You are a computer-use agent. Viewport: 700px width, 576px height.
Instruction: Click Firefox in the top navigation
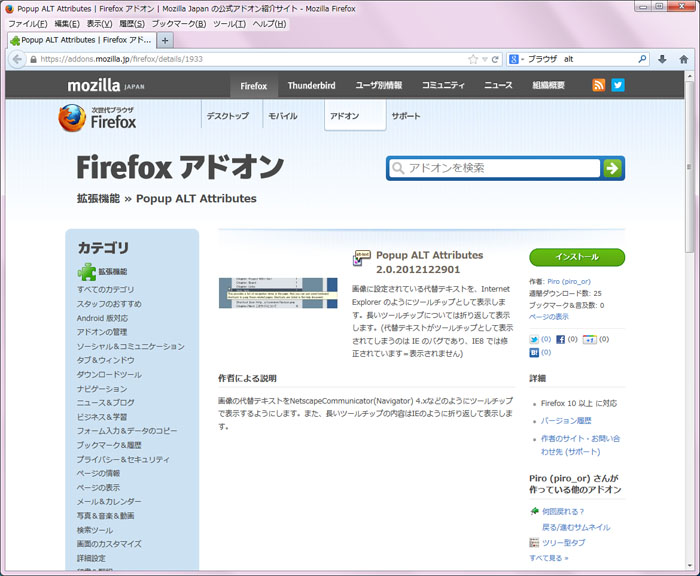(x=254, y=85)
